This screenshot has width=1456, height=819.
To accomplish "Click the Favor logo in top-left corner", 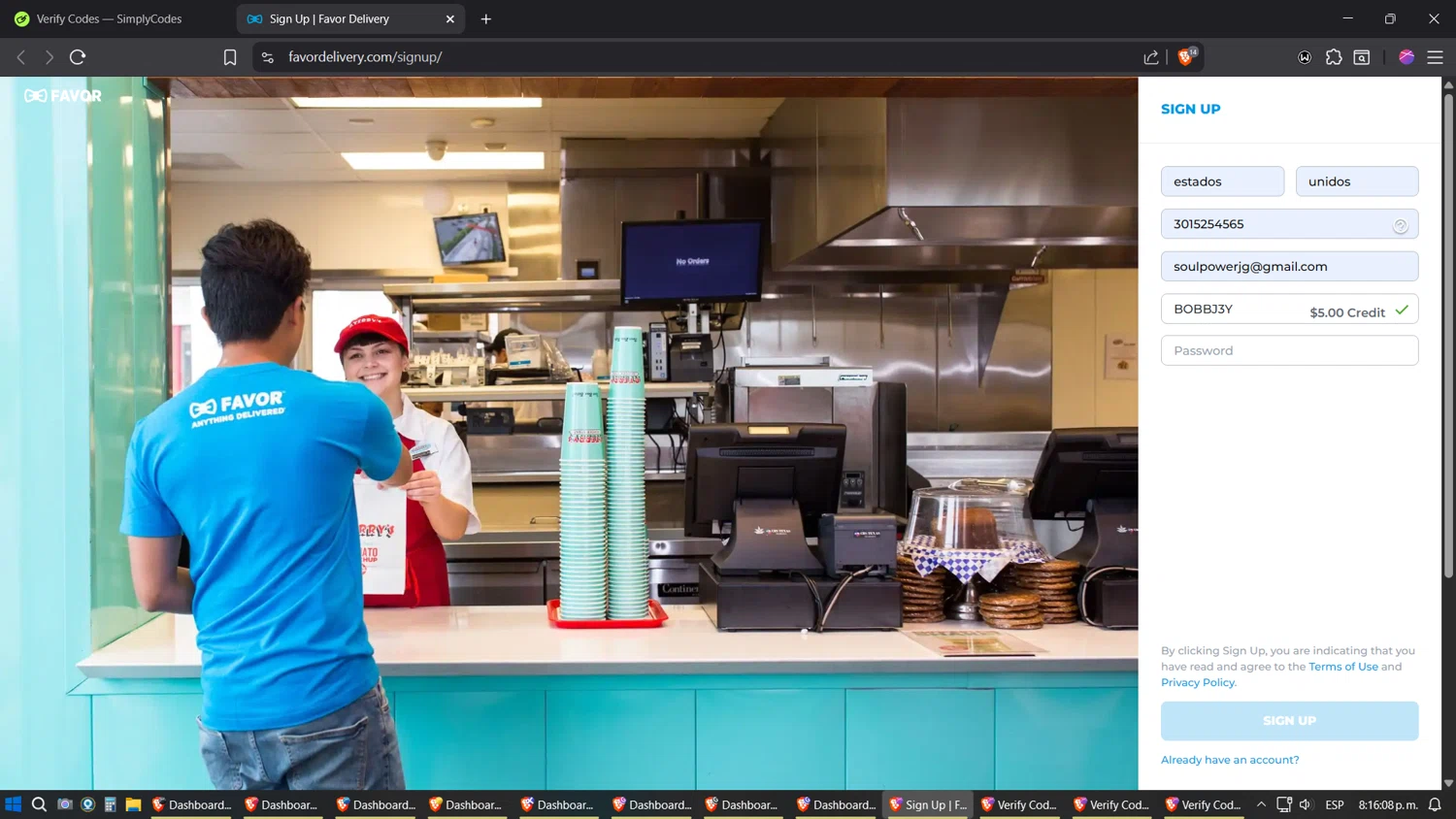I will pyautogui.click(x=63, y=96).
